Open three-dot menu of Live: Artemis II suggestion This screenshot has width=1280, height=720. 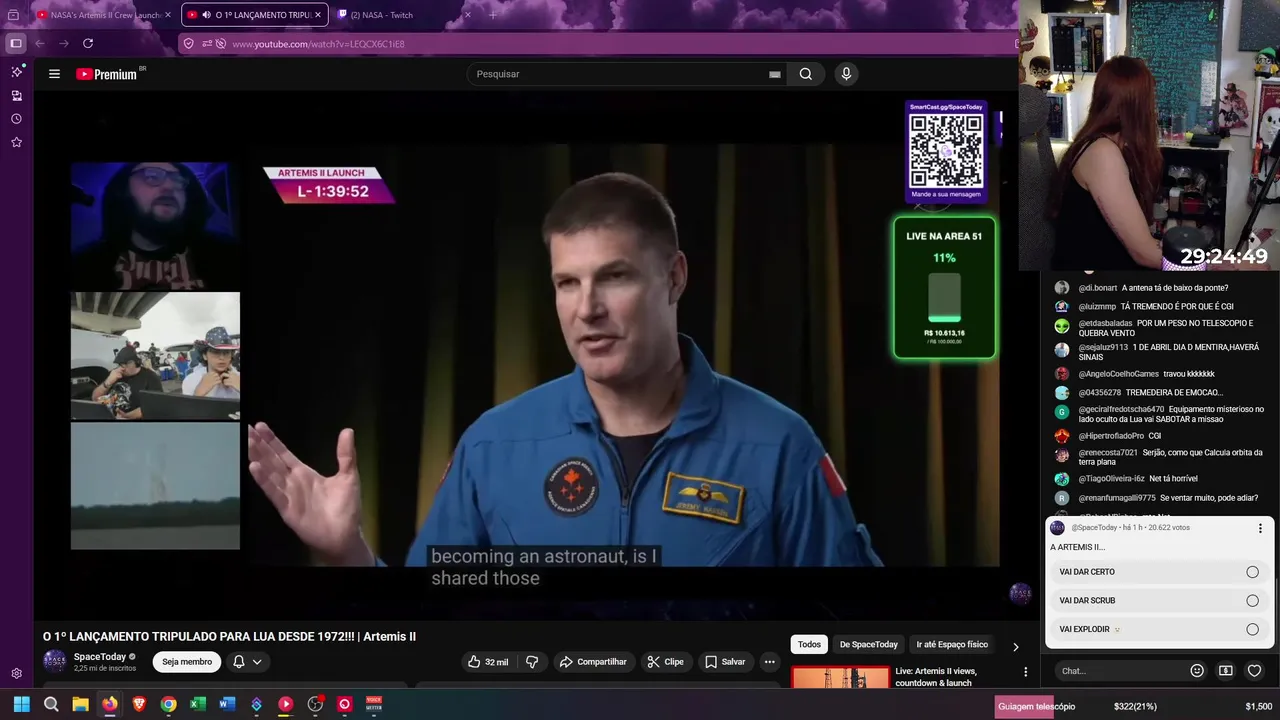click(1025, 672)
